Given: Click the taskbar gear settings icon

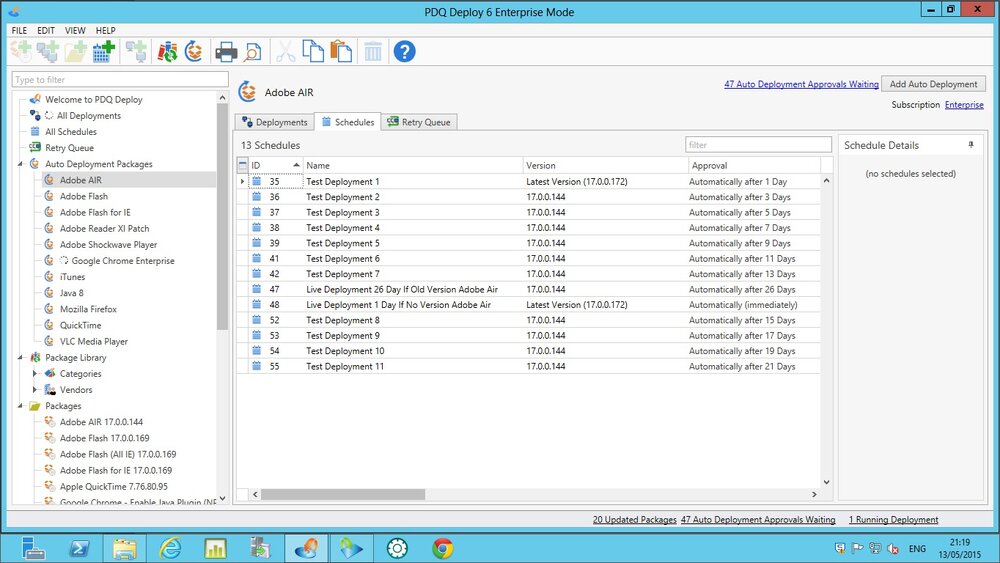Looking at the screenshot, I should point(397,548).
